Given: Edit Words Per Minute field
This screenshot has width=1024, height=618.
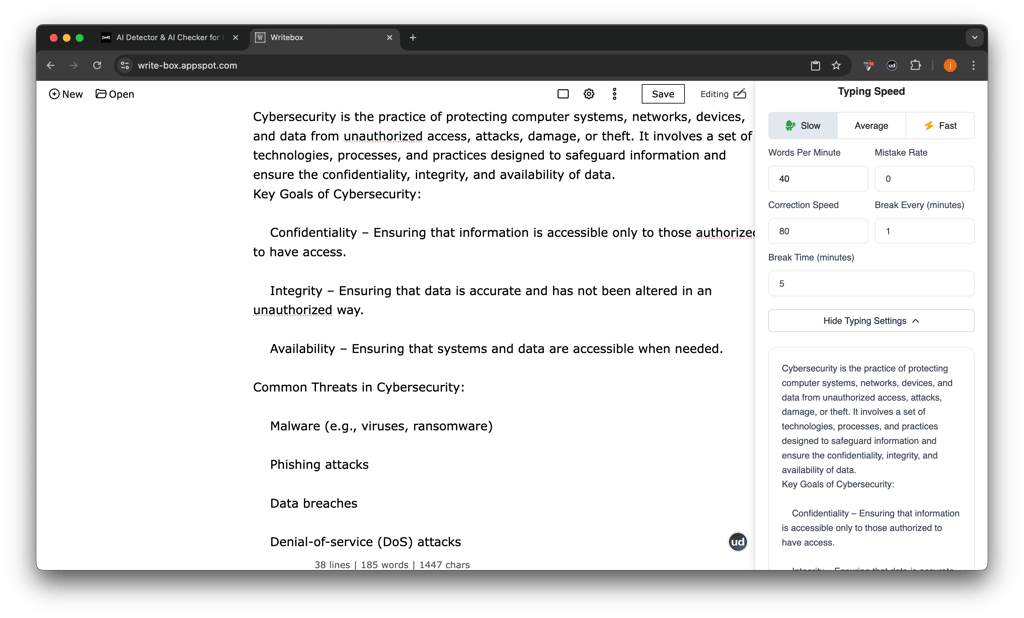Looking at the screenshot, I should tap(818, 178).
